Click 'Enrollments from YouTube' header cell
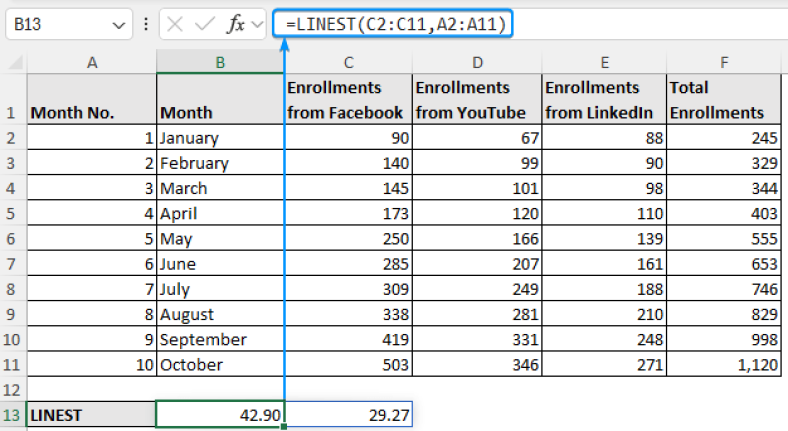 (x=477, y=99)
